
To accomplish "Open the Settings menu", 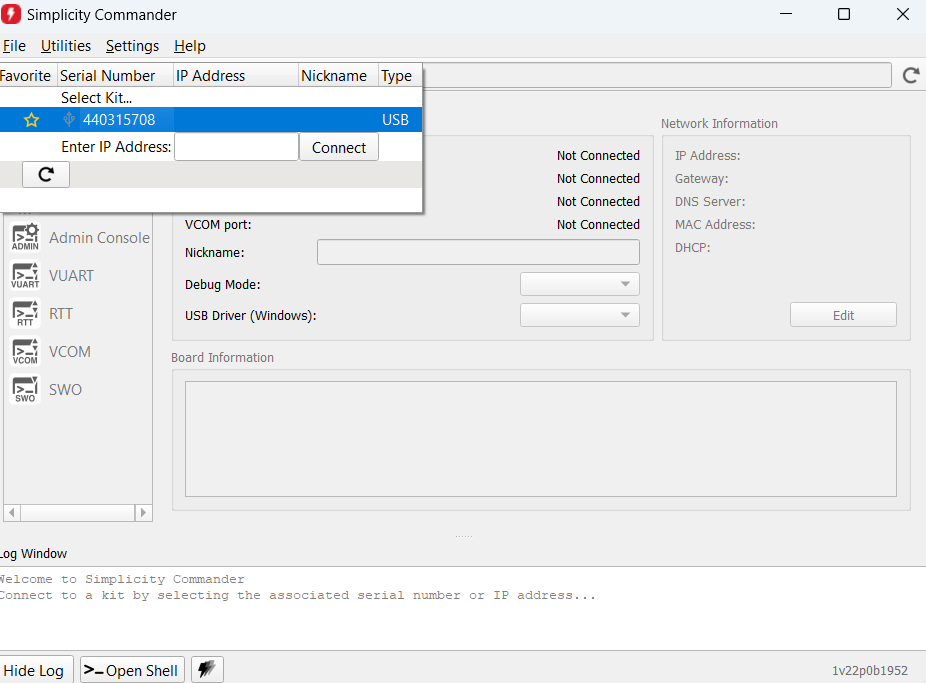I will click(132, 46).
